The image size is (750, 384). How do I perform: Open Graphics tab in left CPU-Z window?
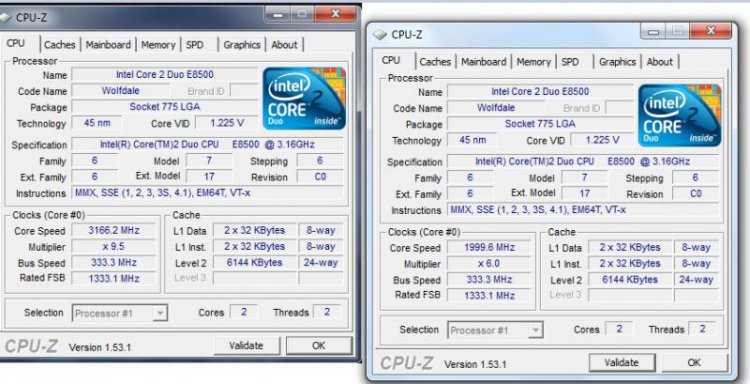click(242, 44)
